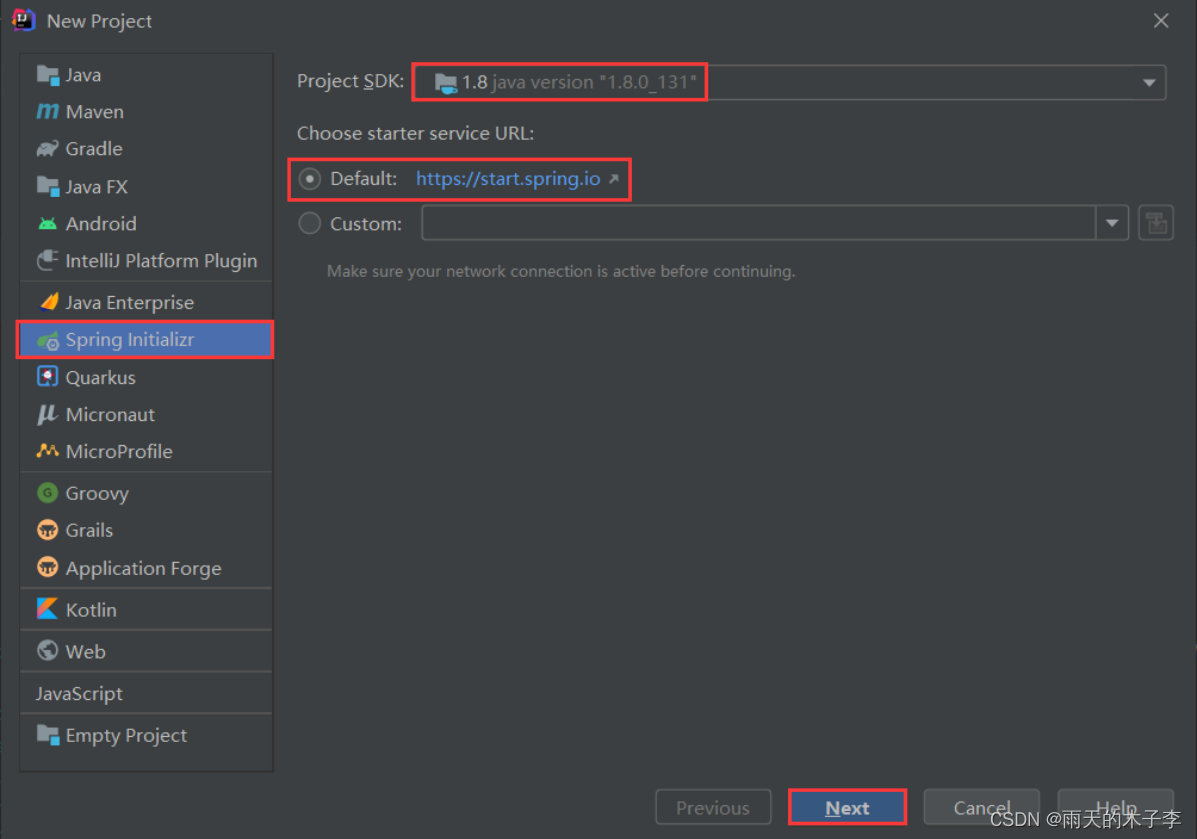The image size is (1197, 839).
Task: Select Web entry
Action: (x=146, y=651)
